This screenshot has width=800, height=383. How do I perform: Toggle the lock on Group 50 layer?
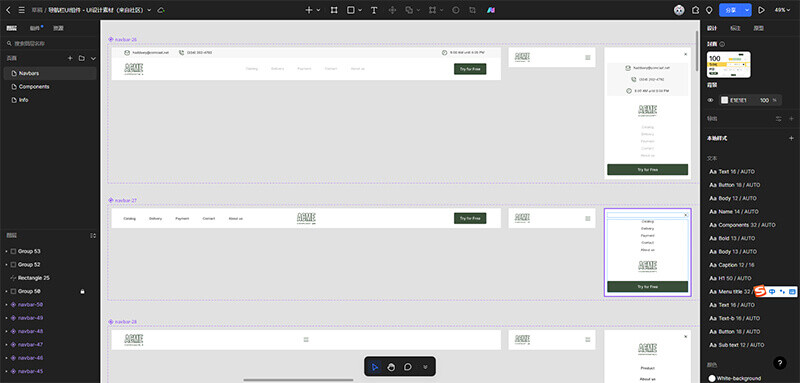(83, 291)
